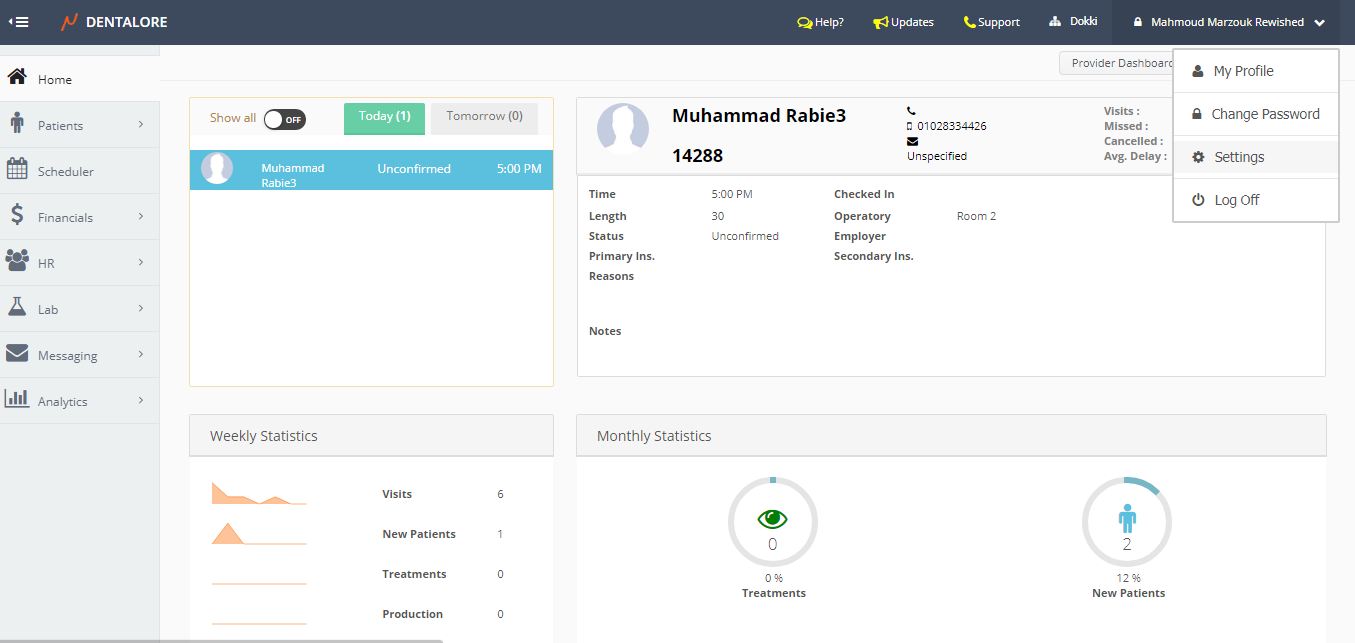Open the Mahmoud Marzouk Rewished user dropdown
Screen dimensions: 1355x643
pyautogui.click(x=1228, y=22)
